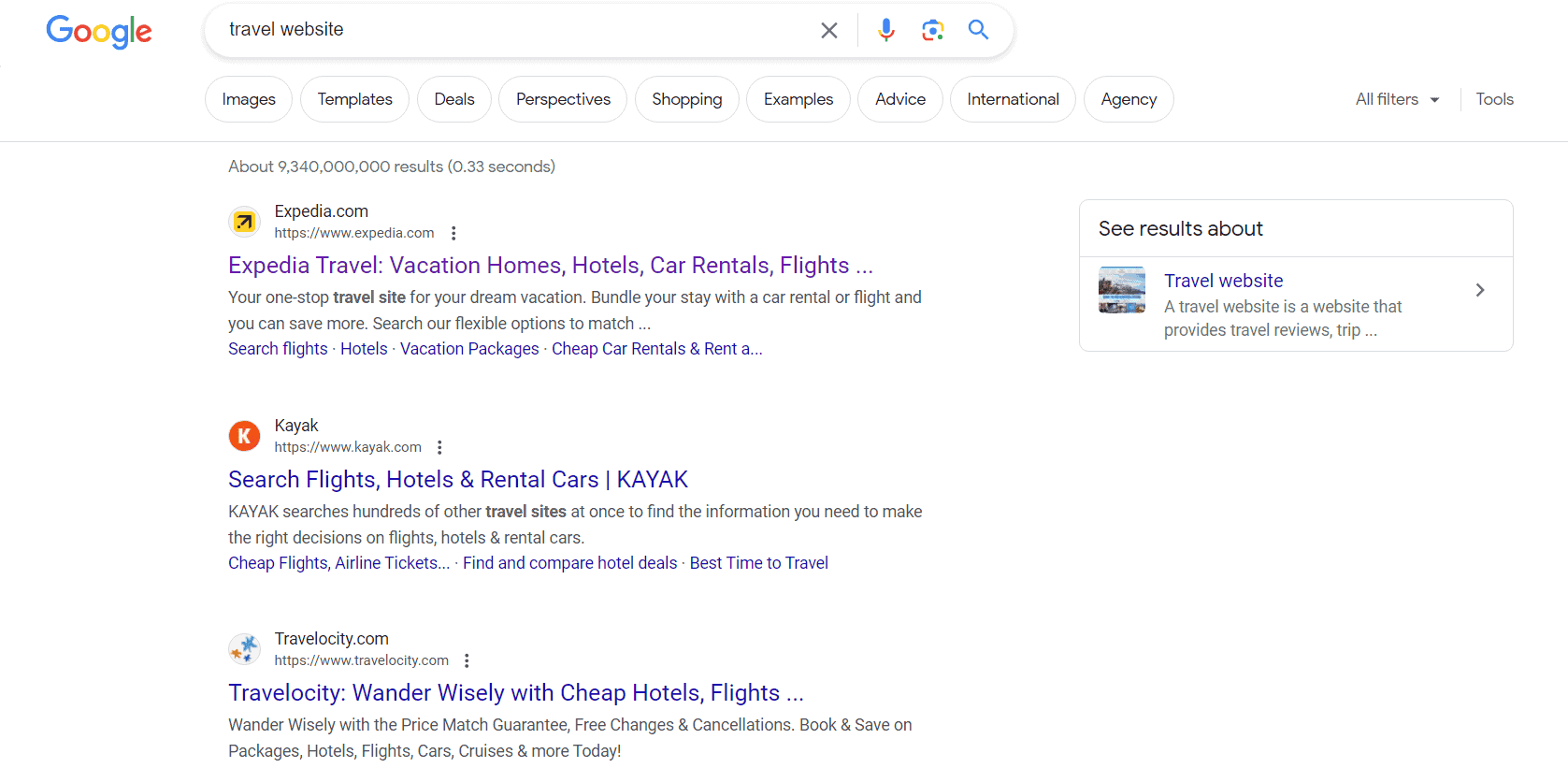Viewport: 1568px width, 768px height.
Task: Click the Travel website panel thumbnail
Action: [1122, 290]
